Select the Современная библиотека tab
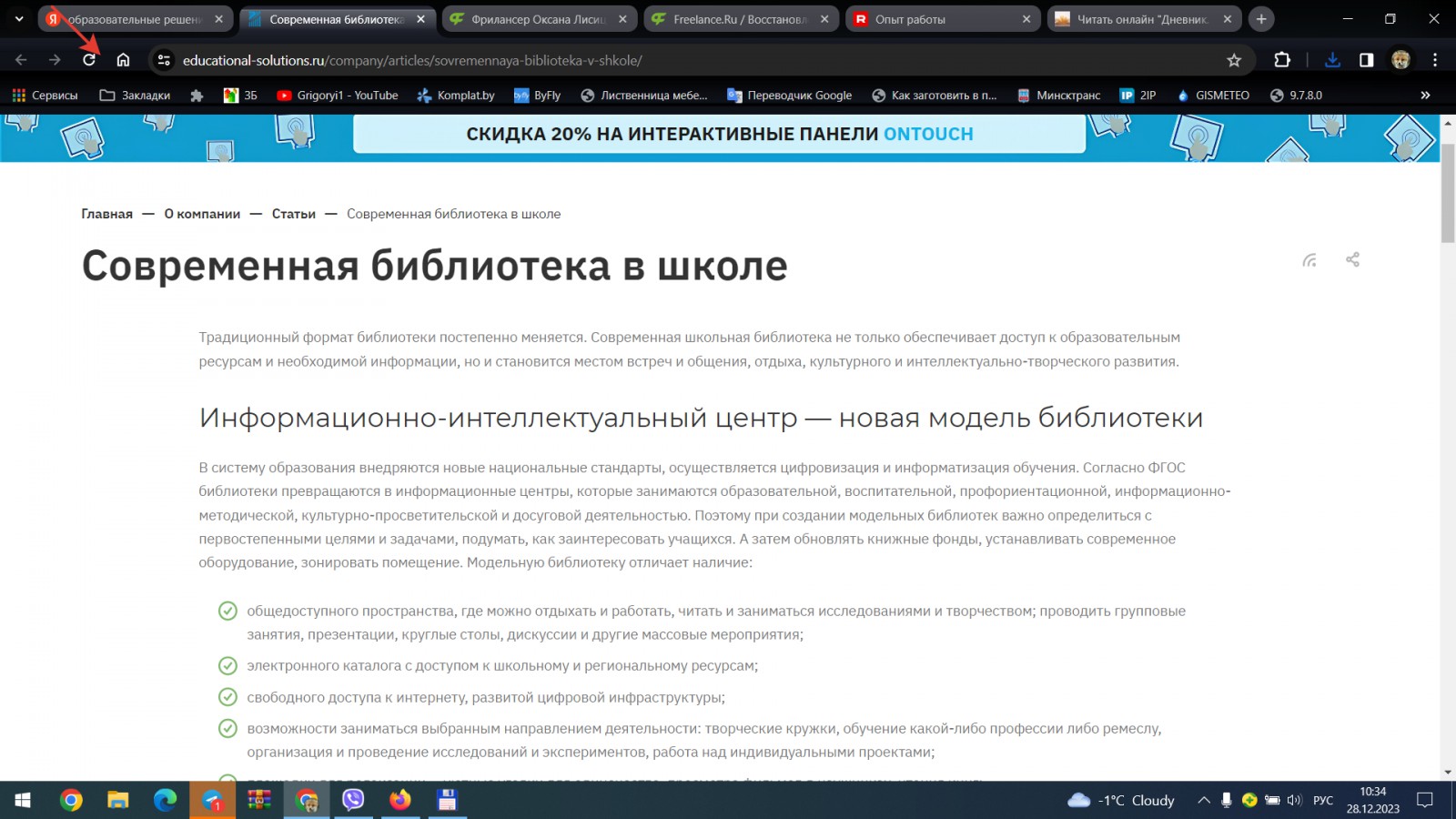The image size is (1456, 819). click(x=337, y=19)
